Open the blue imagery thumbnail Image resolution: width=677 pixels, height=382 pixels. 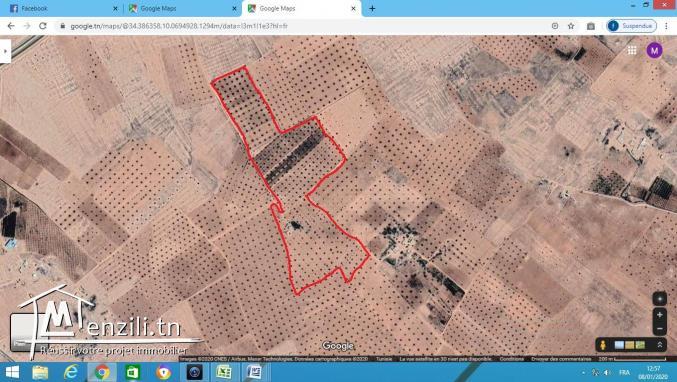[x=619, y=345]
